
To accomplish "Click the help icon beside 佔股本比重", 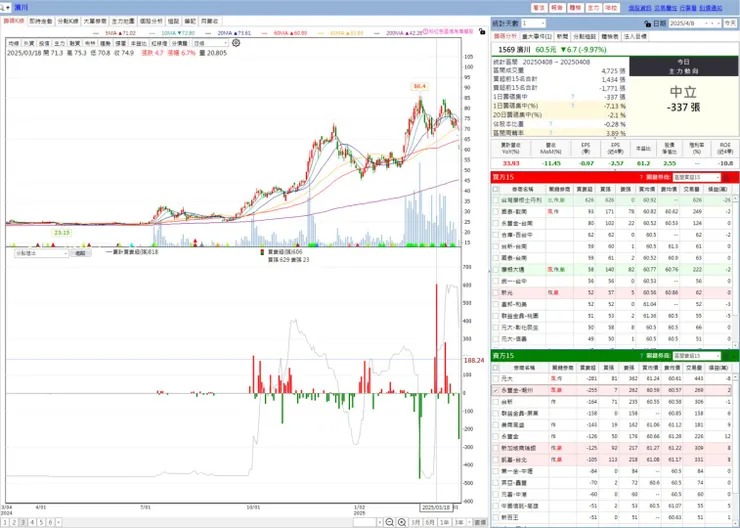I will 550,124.
